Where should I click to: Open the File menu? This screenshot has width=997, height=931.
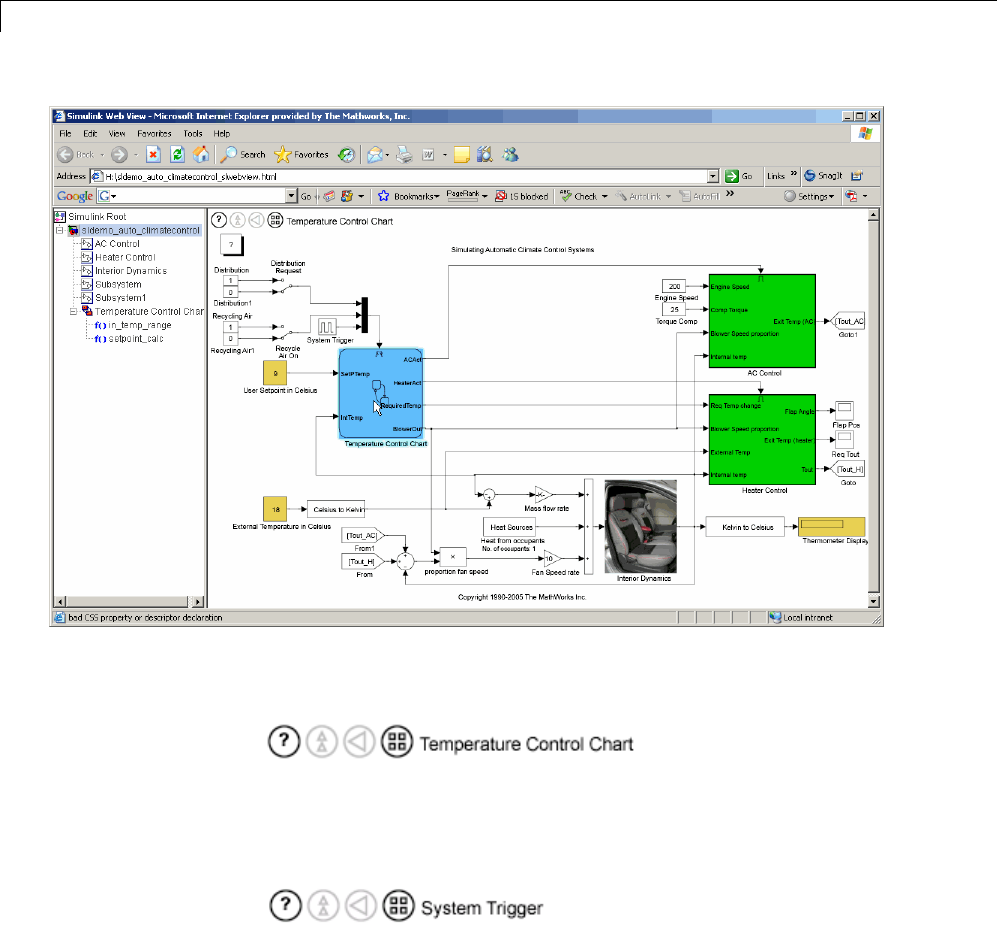click(x=65, y=134)
